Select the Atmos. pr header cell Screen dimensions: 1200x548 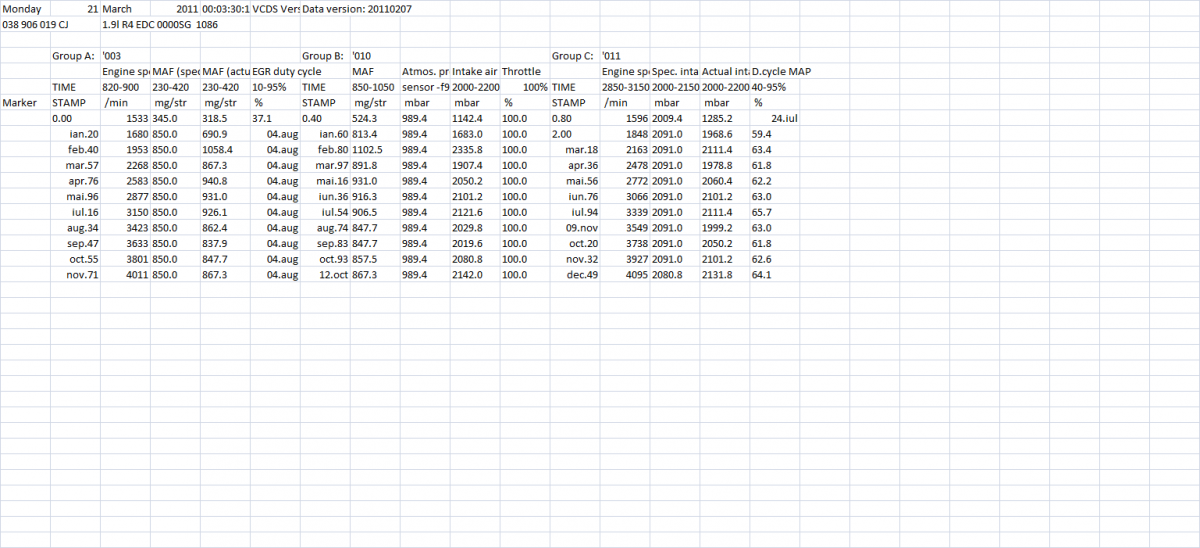click(x=425, y=72)
